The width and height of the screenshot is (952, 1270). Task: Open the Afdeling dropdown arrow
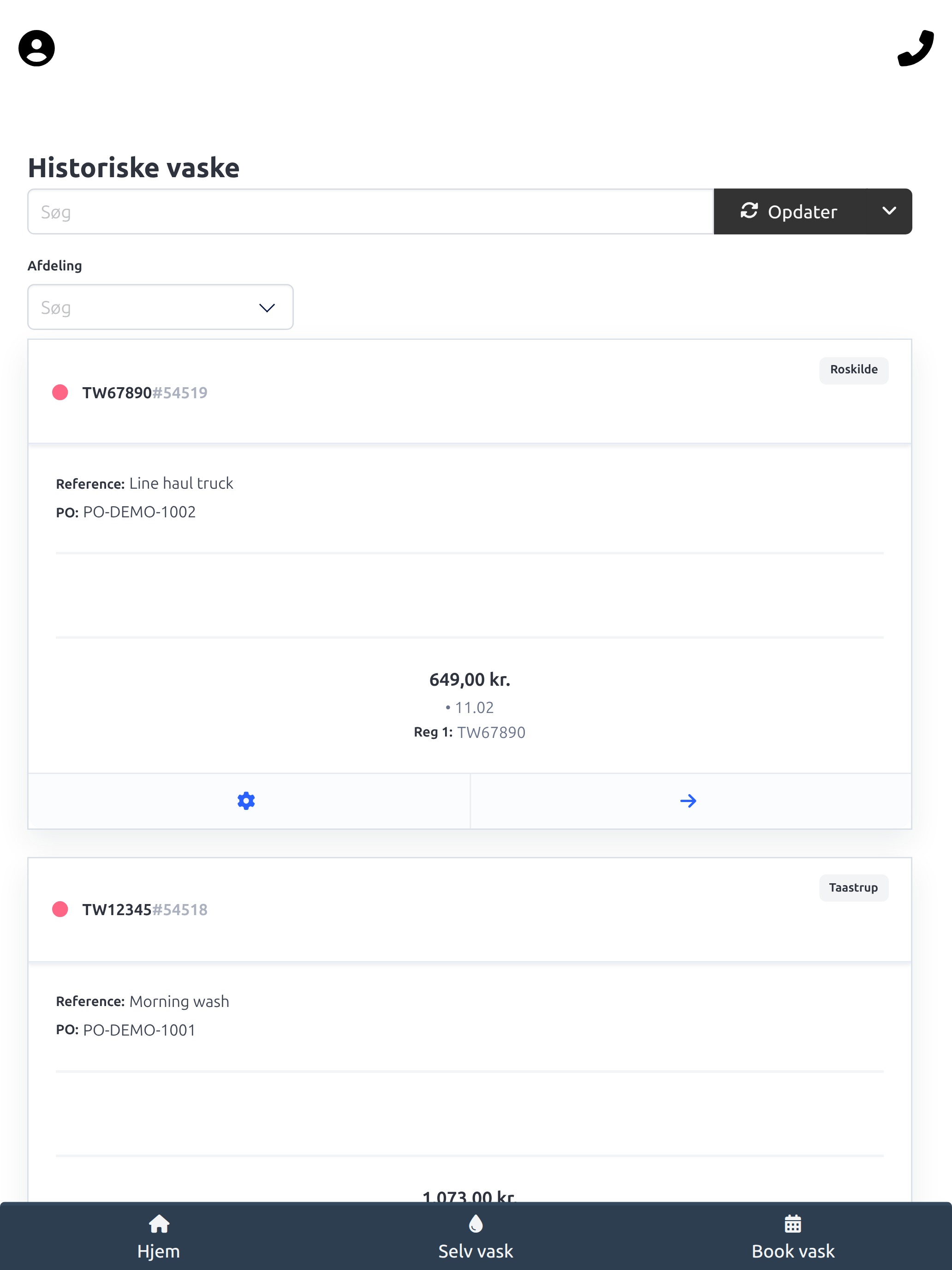coord(267,308)
